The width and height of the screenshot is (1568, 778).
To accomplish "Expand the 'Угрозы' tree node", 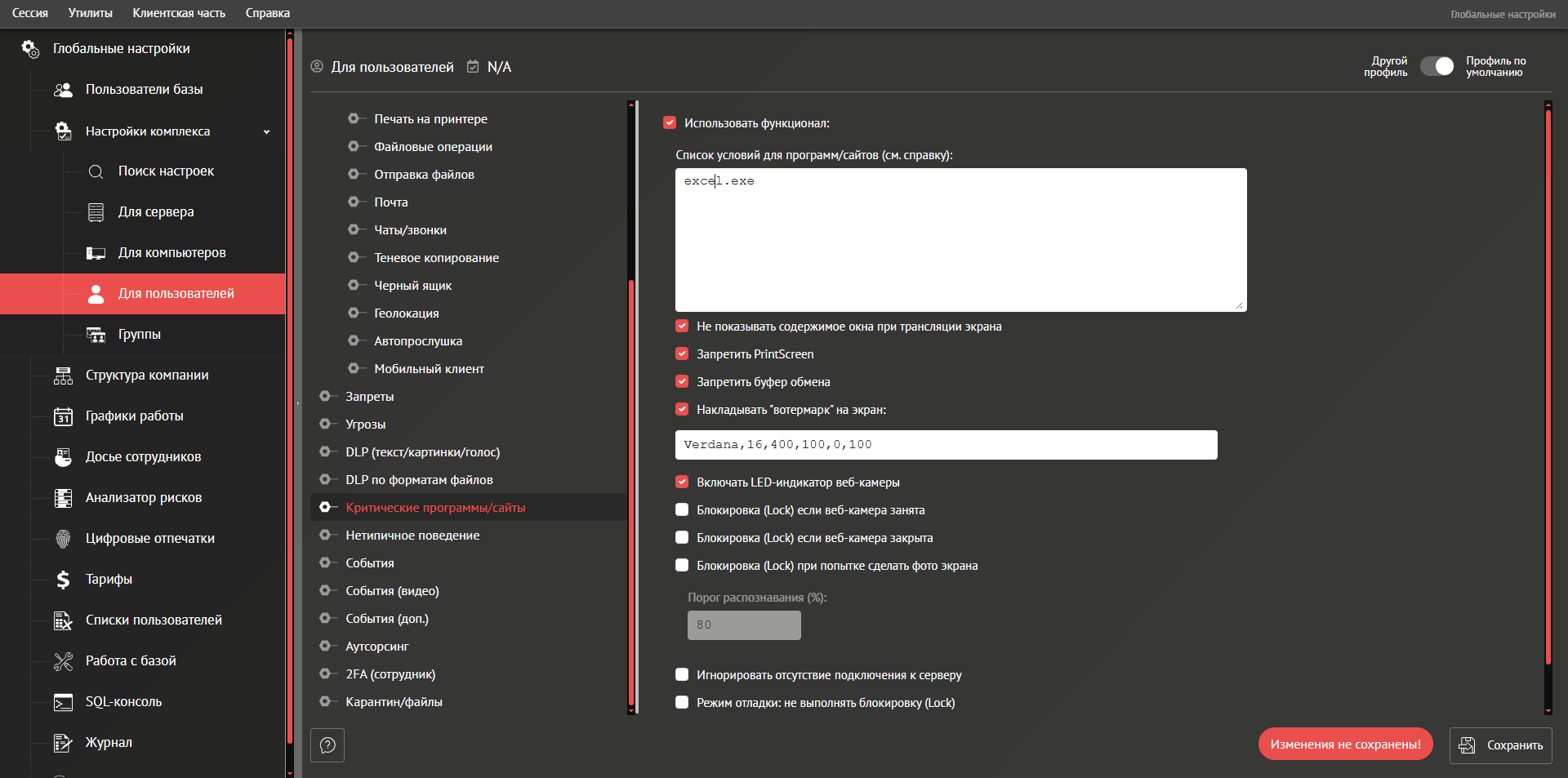I will [x=325, y=425].
